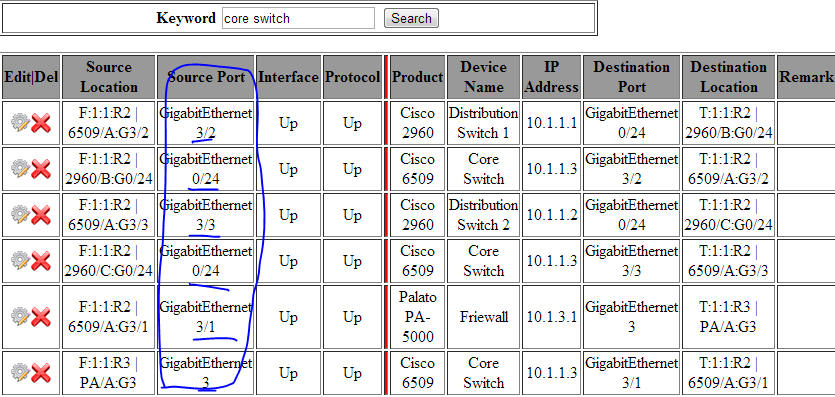Image resolution: width=835 pixels, height=397 pixels.
Task: Select IP address 10.1.1.1 cell
Action: click(551, 123)
